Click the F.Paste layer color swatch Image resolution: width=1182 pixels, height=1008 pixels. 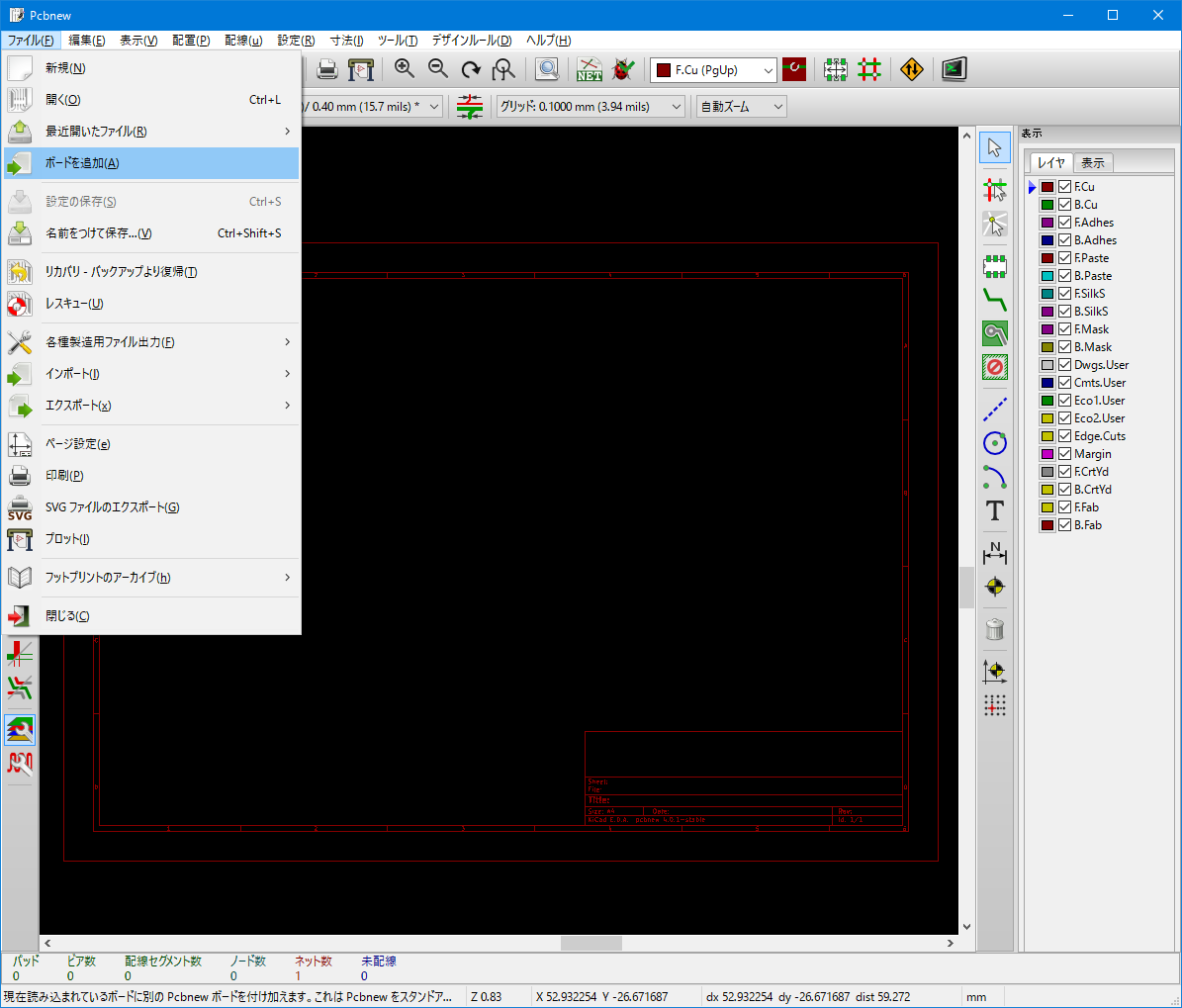(1047, 258)
